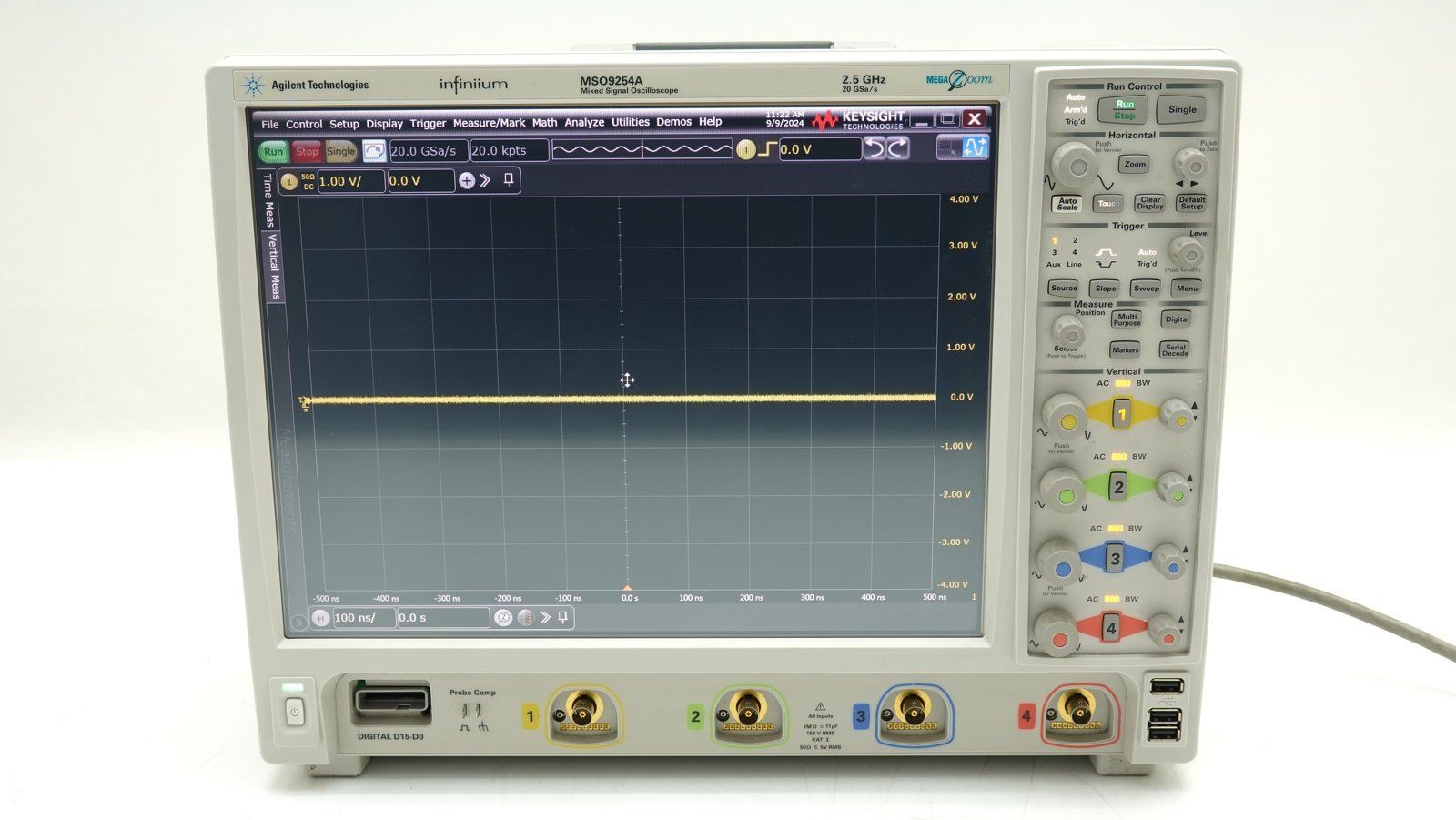Click the Markers hardware key
The width and height of the screenshot is (1456, 820).
(1125, 350)
